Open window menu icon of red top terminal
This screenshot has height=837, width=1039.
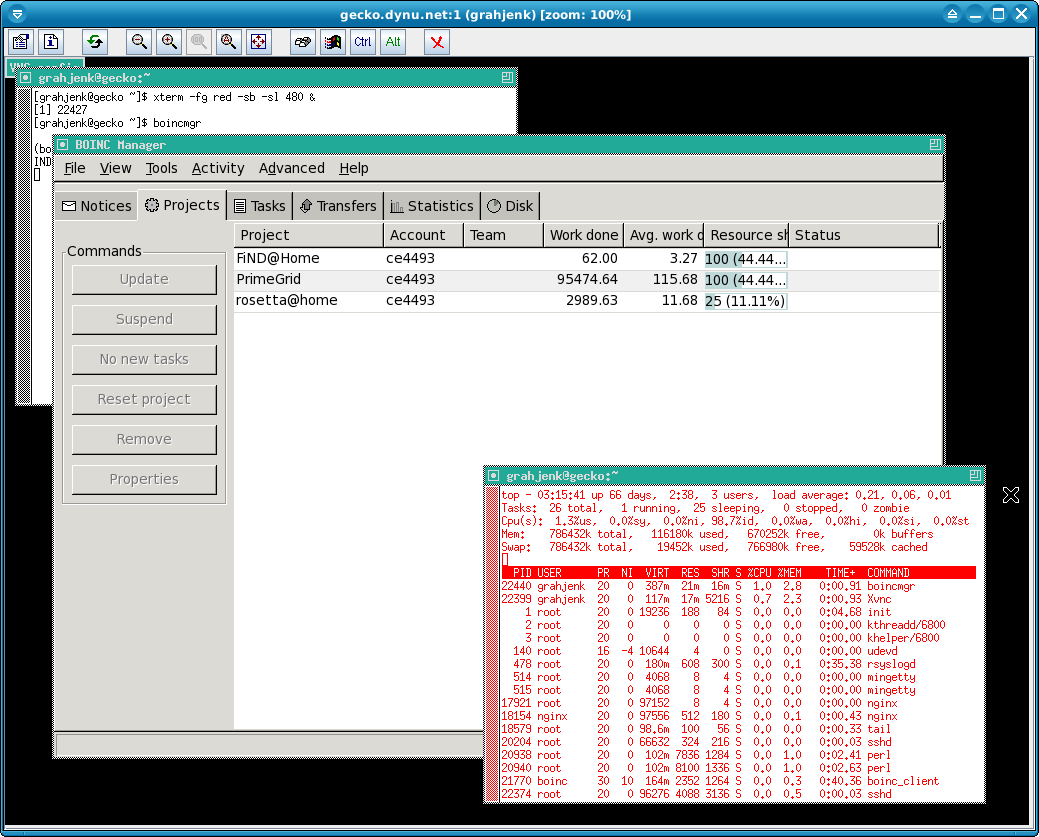click(493, 476)
